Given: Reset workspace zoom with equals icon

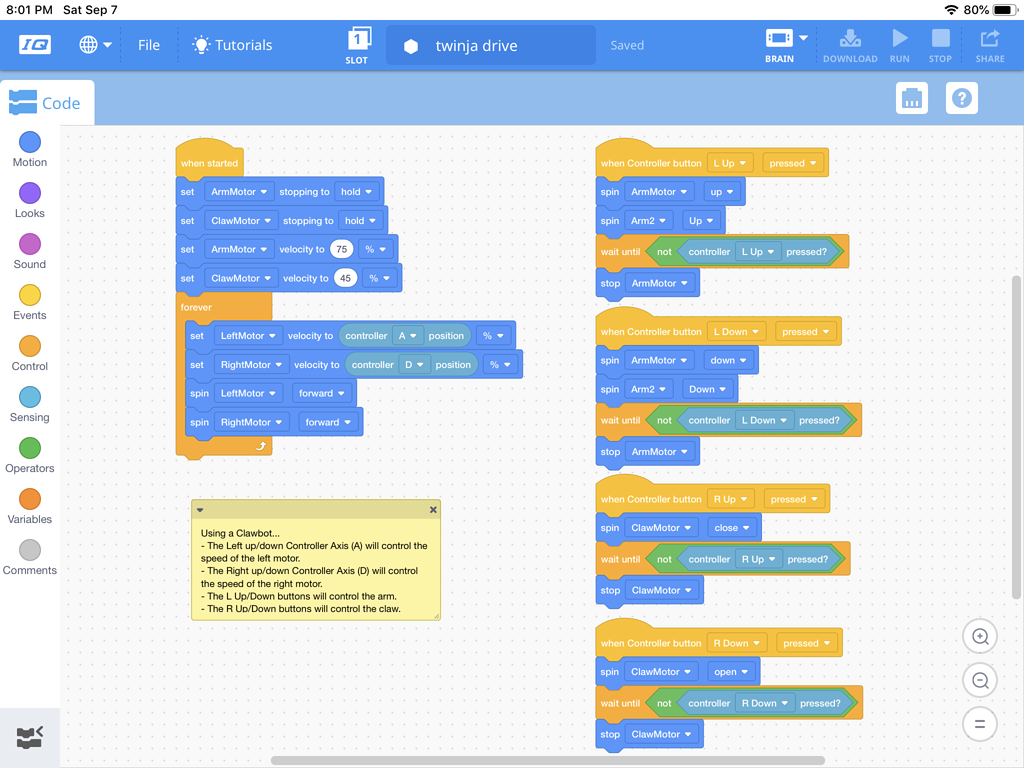Looking at the screenshot, I should pos(980,724).
